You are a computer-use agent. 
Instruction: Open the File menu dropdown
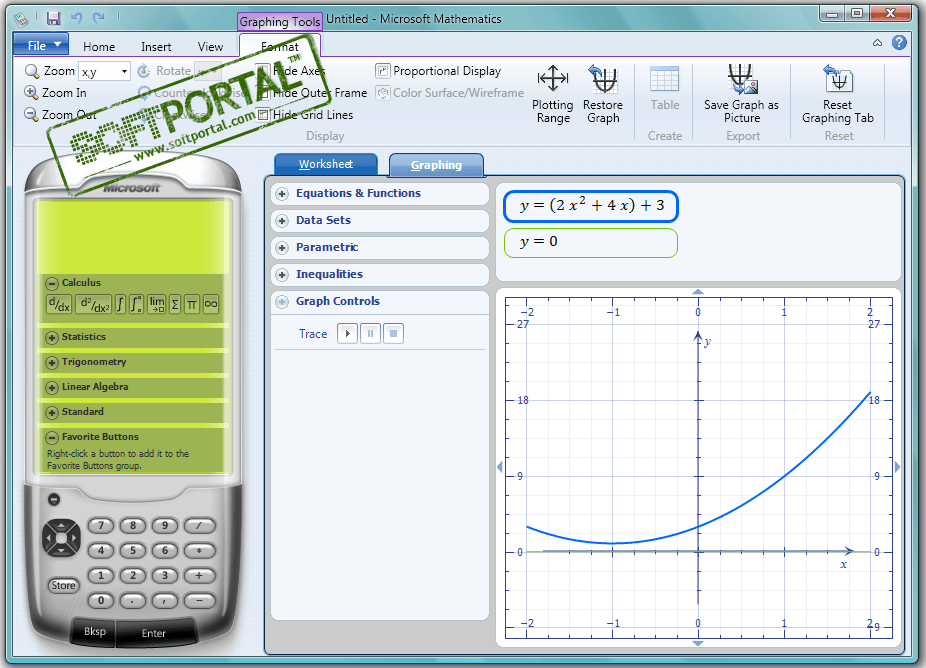tap(41, 45)
